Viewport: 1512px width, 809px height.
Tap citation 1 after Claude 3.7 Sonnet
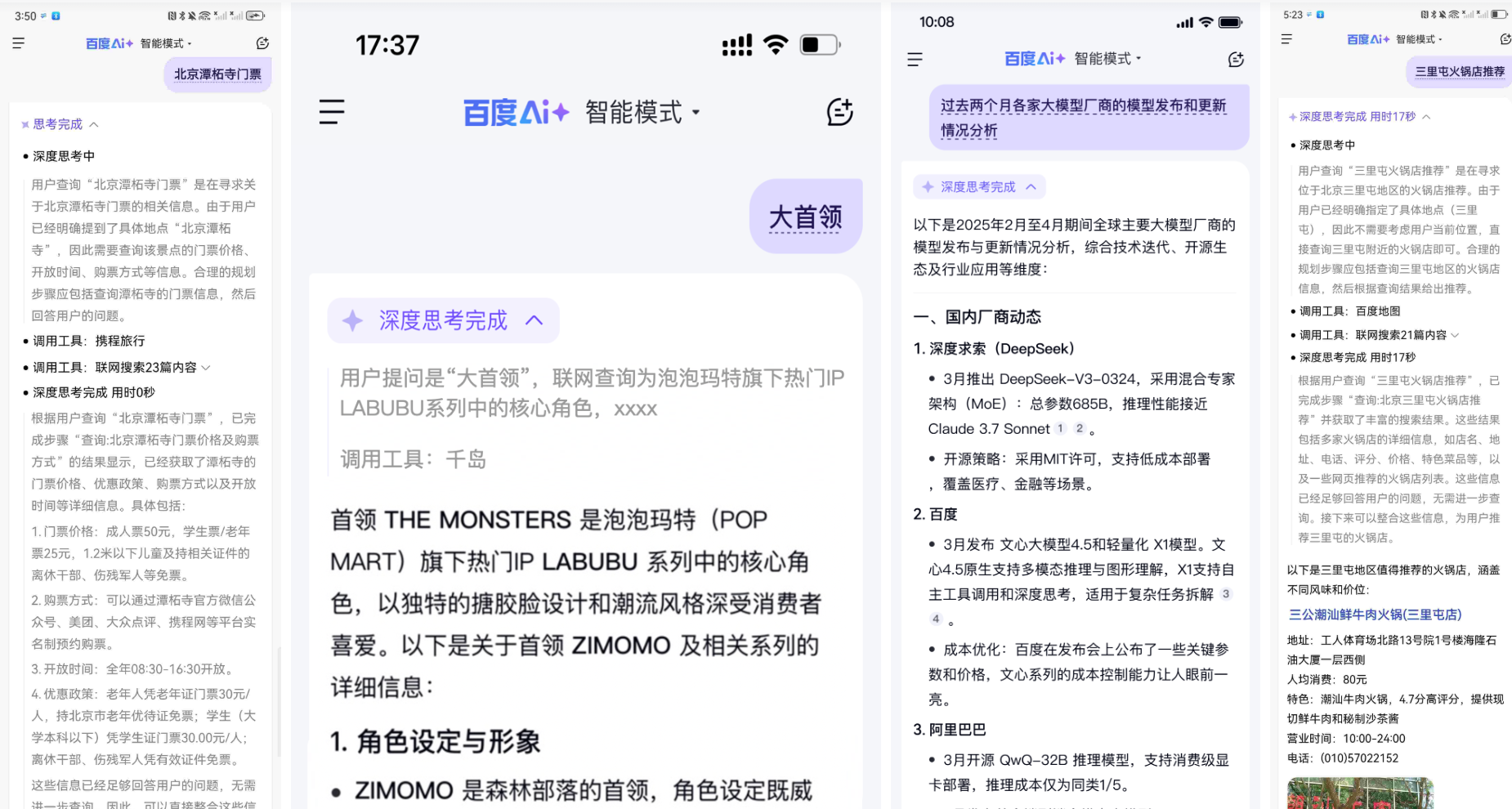point(1060,427)
